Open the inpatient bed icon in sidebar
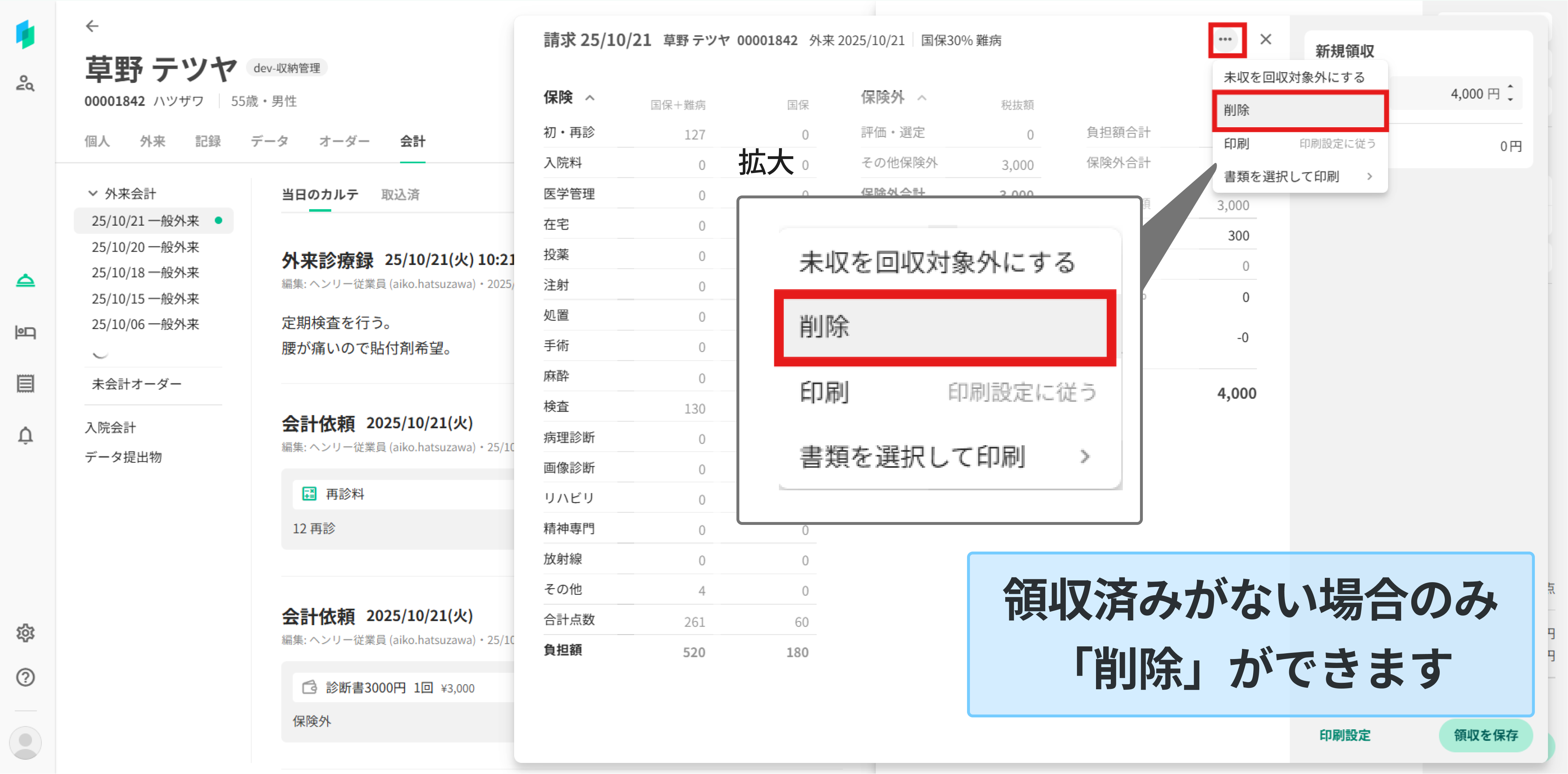This screenshot has width=1568, height=774. (x=25, y=332)
